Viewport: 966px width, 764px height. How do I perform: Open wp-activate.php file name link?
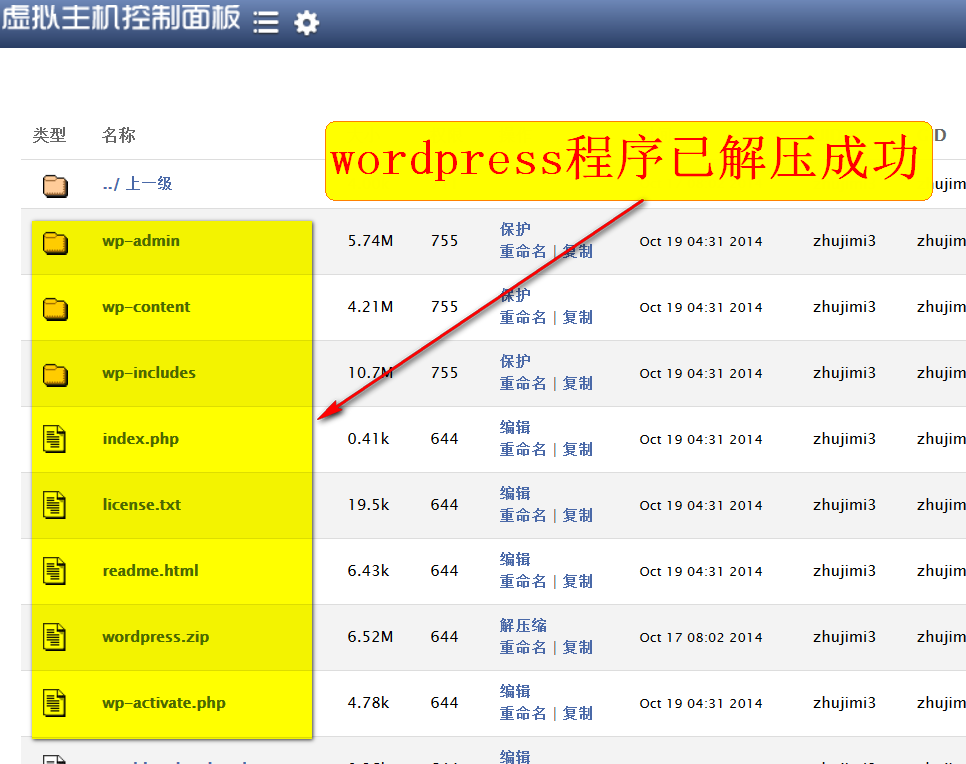coord(164,702)
